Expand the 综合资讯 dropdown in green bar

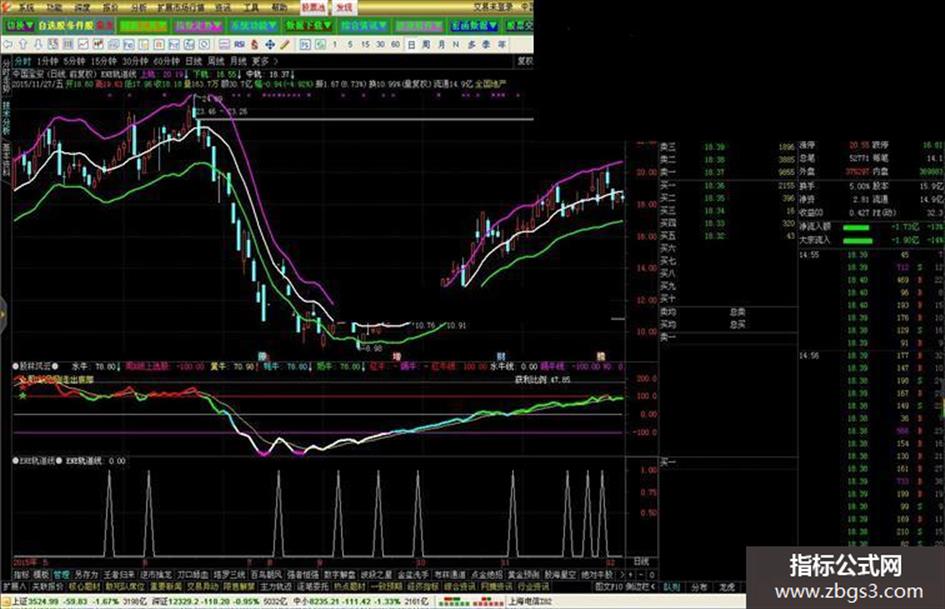pos(363,25)
